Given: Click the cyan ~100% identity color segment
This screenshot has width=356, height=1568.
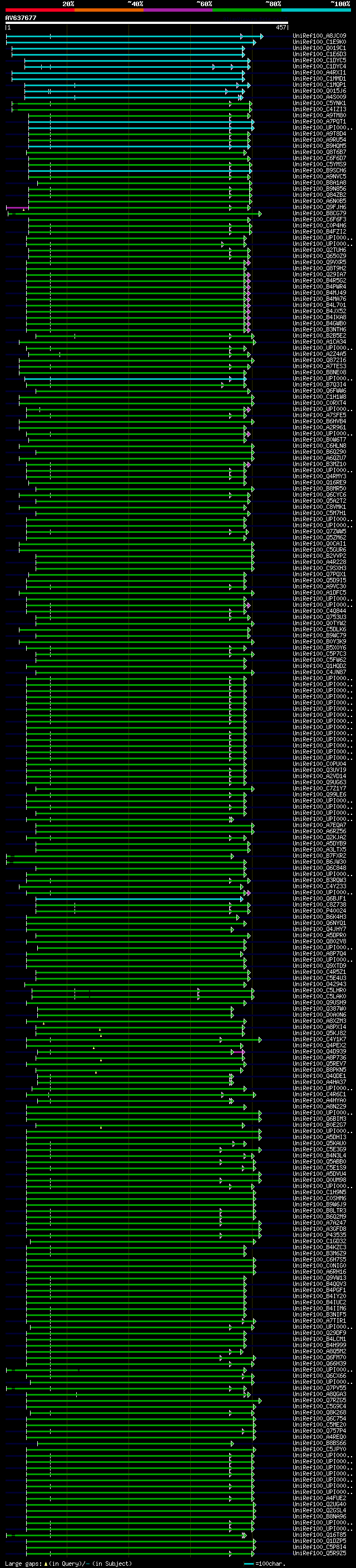Looking at the screenshot, I should point(316,10).
